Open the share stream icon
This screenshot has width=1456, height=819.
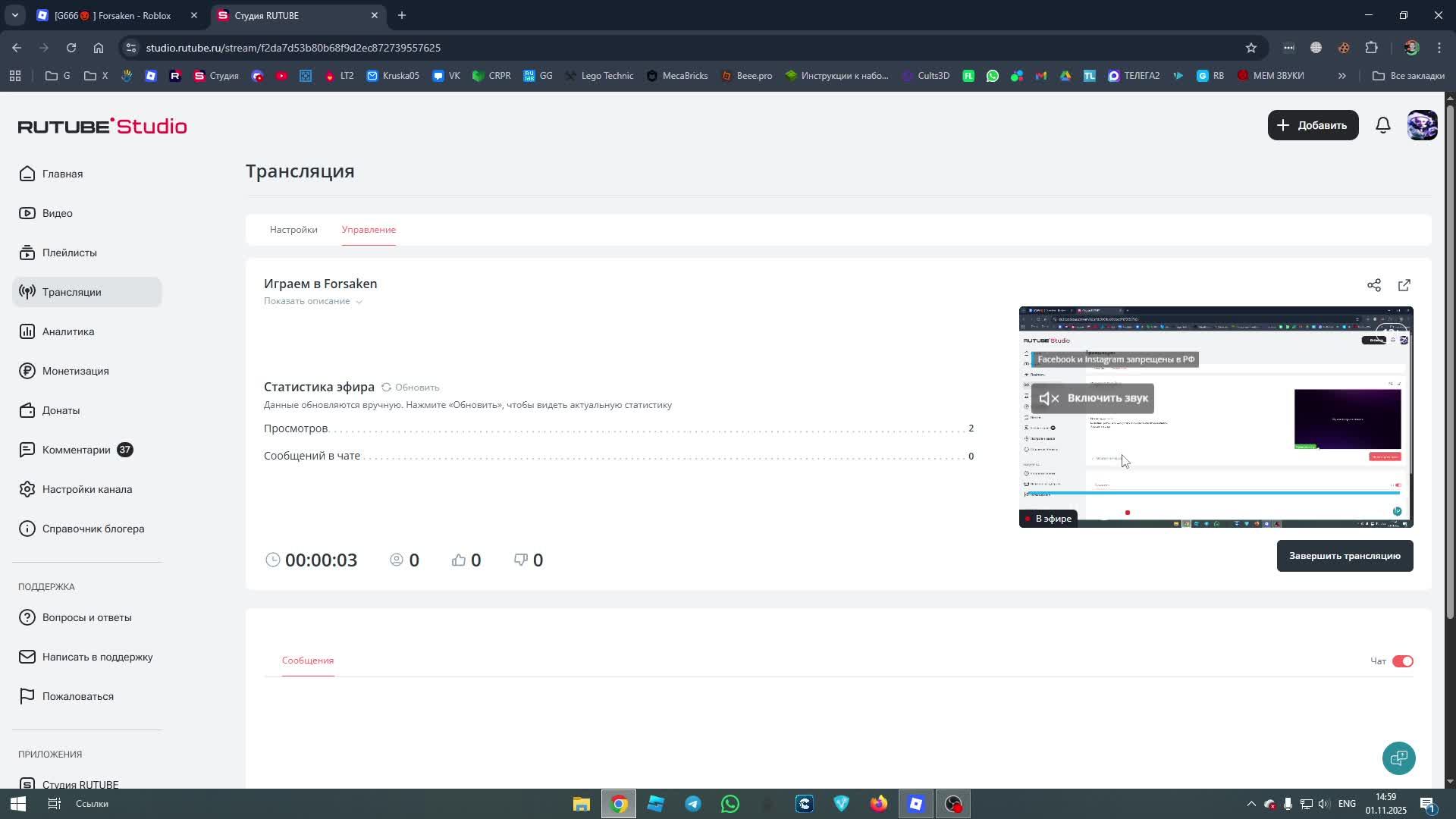tap(1373, 285)
